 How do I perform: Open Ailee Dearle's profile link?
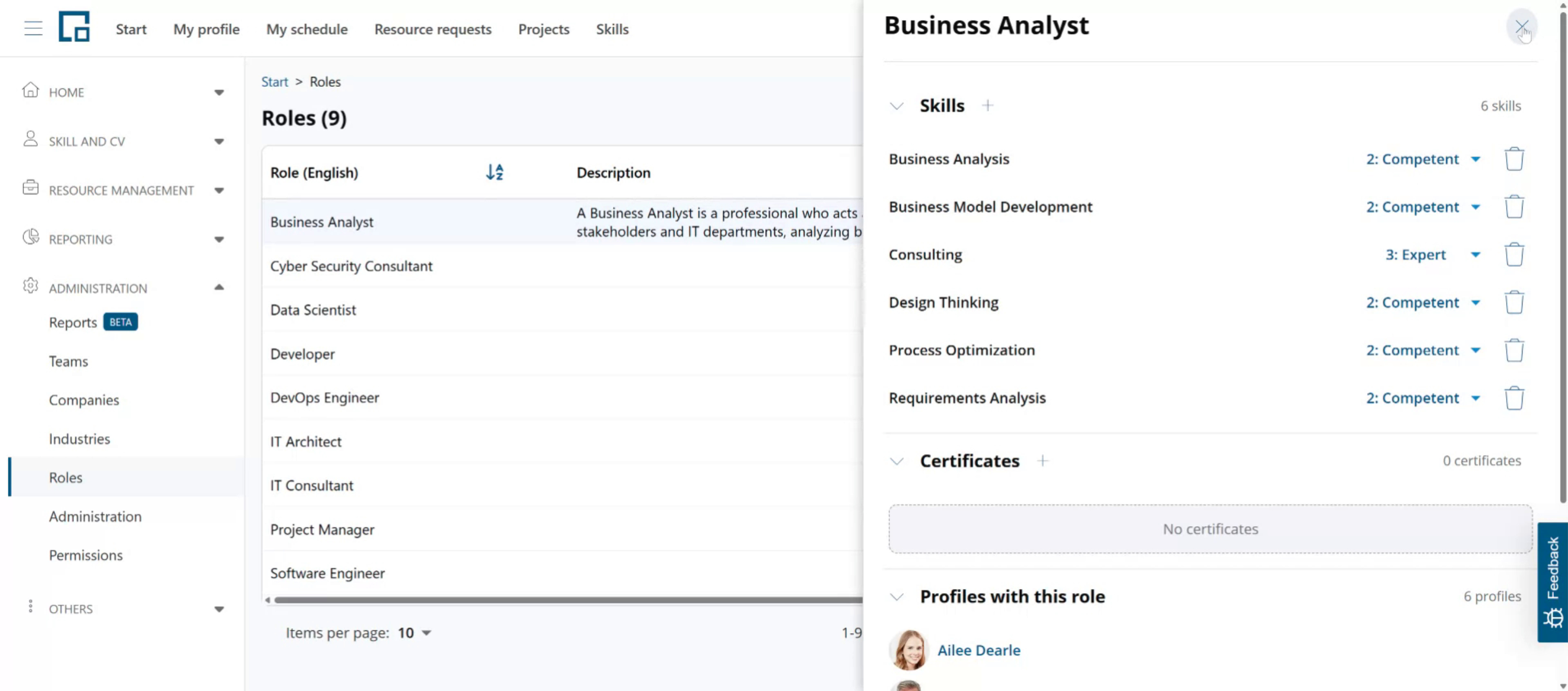coord(979,650)
